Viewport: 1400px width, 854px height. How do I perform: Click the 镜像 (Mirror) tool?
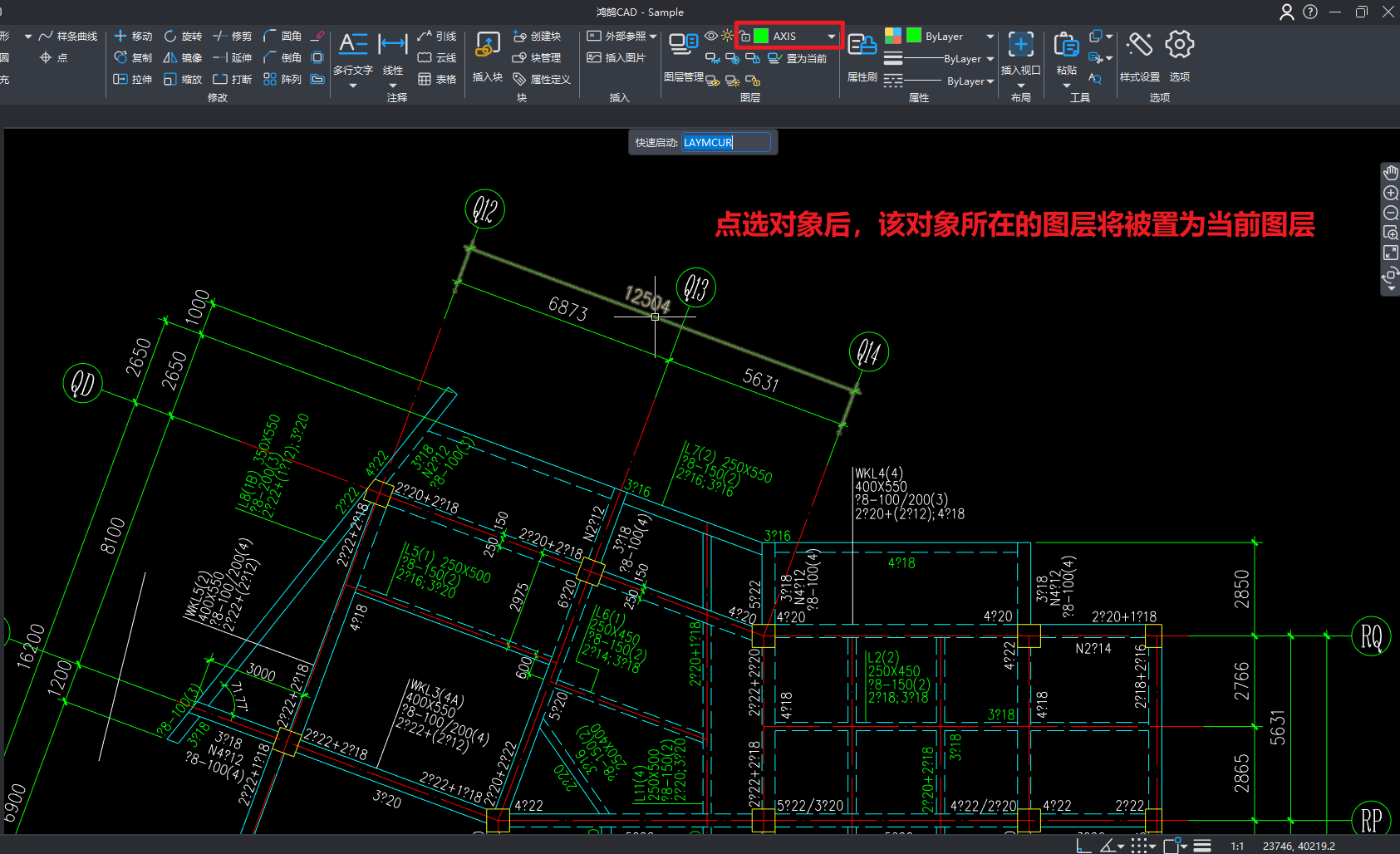(x=183, y=58)
